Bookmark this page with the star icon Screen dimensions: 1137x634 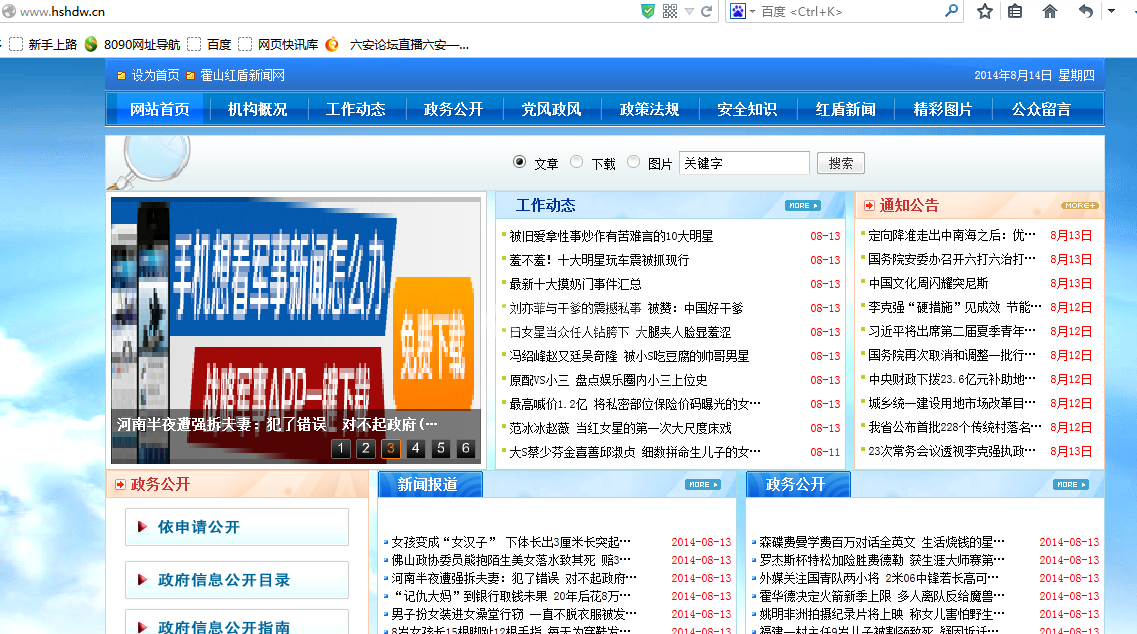pos(985,12)
